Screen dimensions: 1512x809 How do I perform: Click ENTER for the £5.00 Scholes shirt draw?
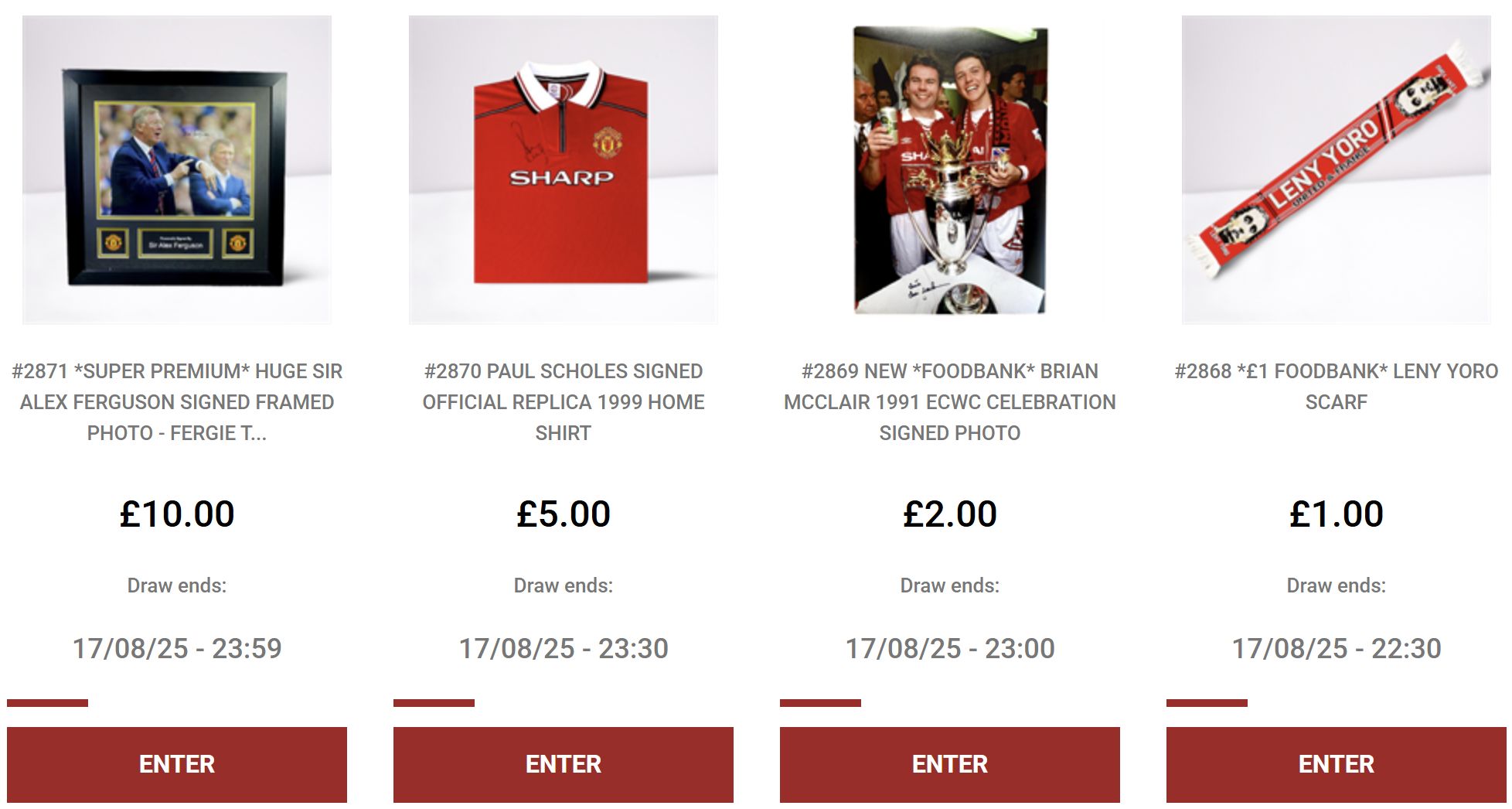pyautogui.click(x=564, y=764)
